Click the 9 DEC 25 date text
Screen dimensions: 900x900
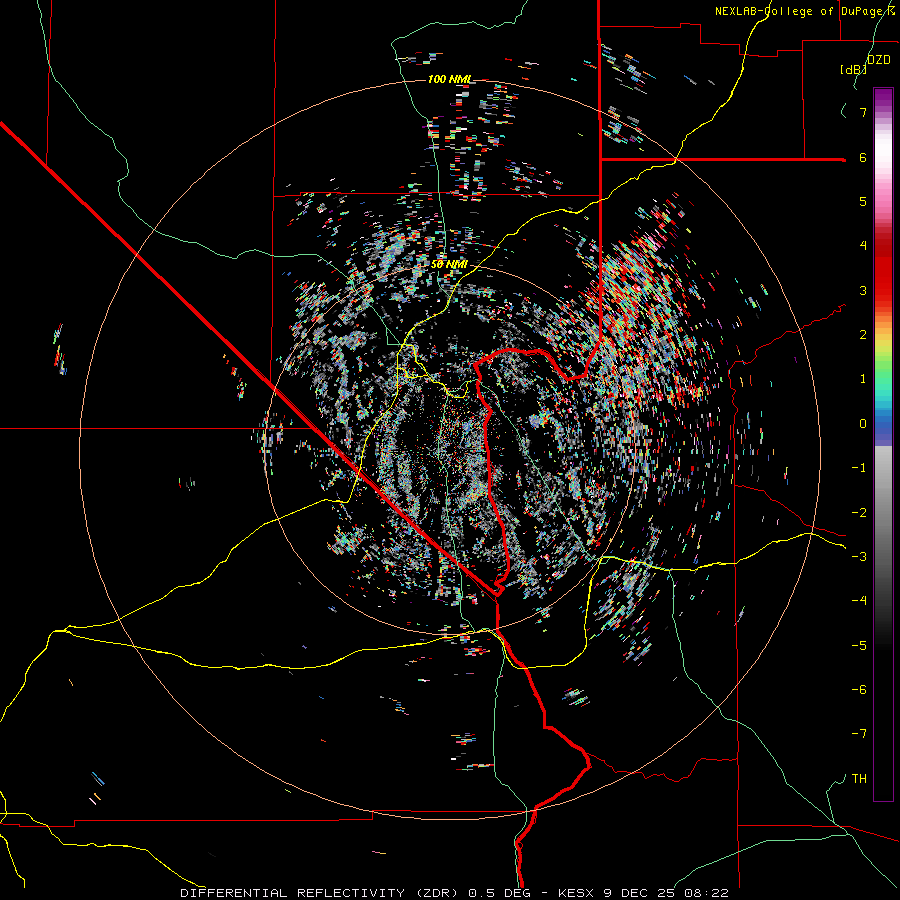pyautogui.click(x=641, y=893)
